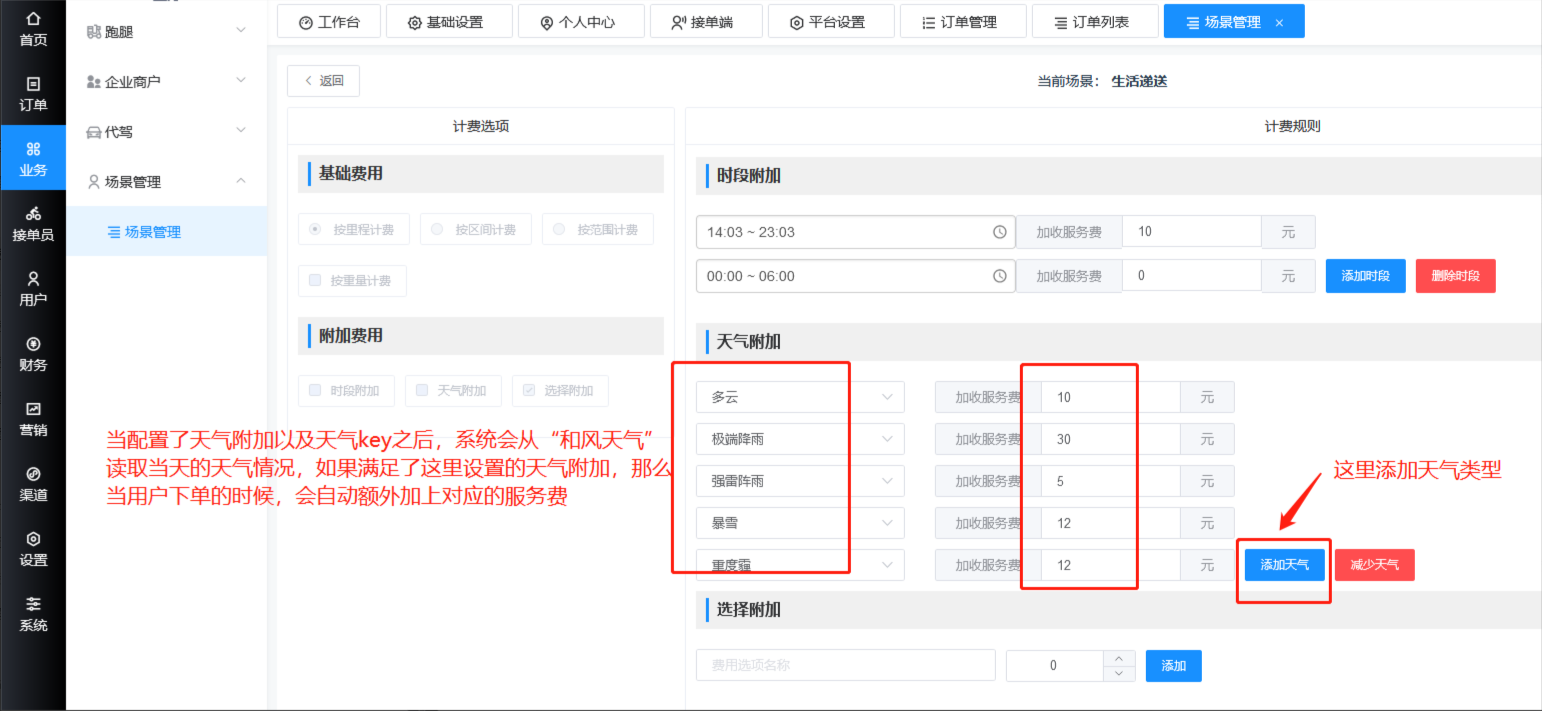Switch to the 订单管理 tab
The width and height of the screenshot is (1542, 711).
[x=962, y=22]
